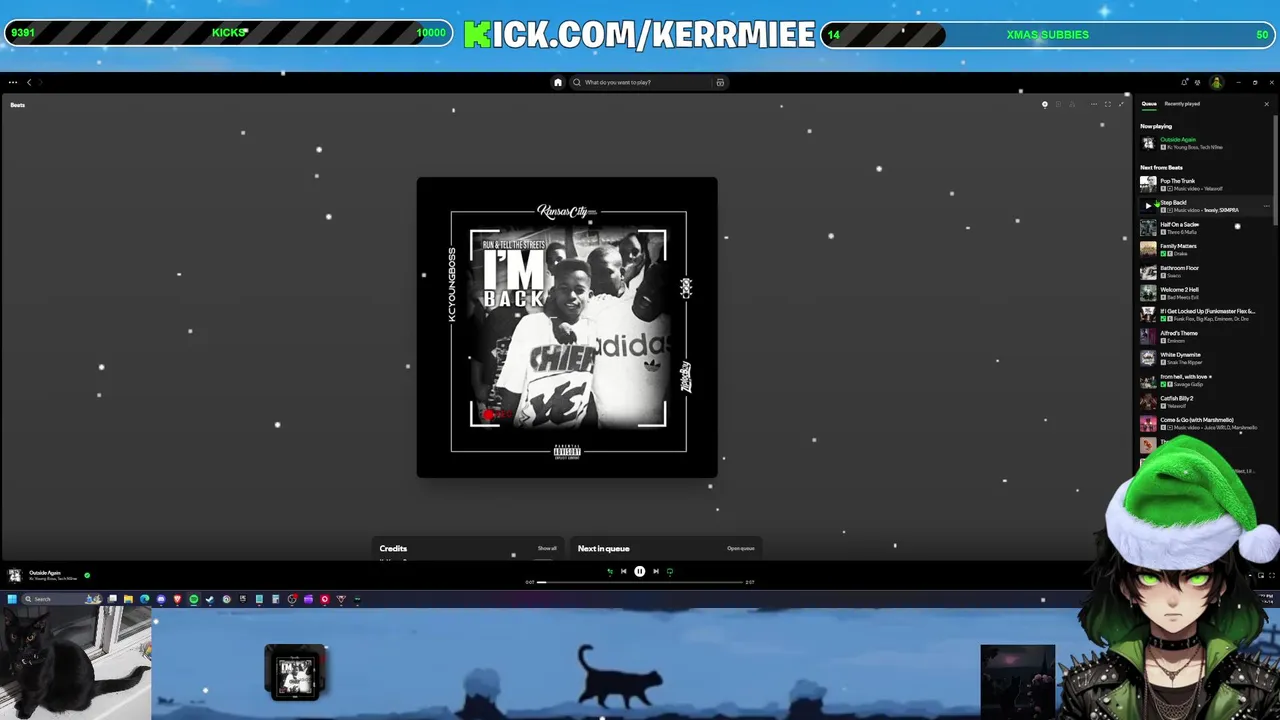
Task: Open the Browse icon inside the search bar
Action: 720,82
